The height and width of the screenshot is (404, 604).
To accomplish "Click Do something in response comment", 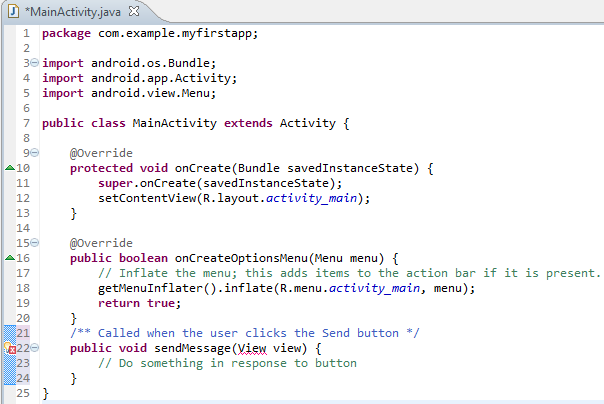I will pos(227,363).
